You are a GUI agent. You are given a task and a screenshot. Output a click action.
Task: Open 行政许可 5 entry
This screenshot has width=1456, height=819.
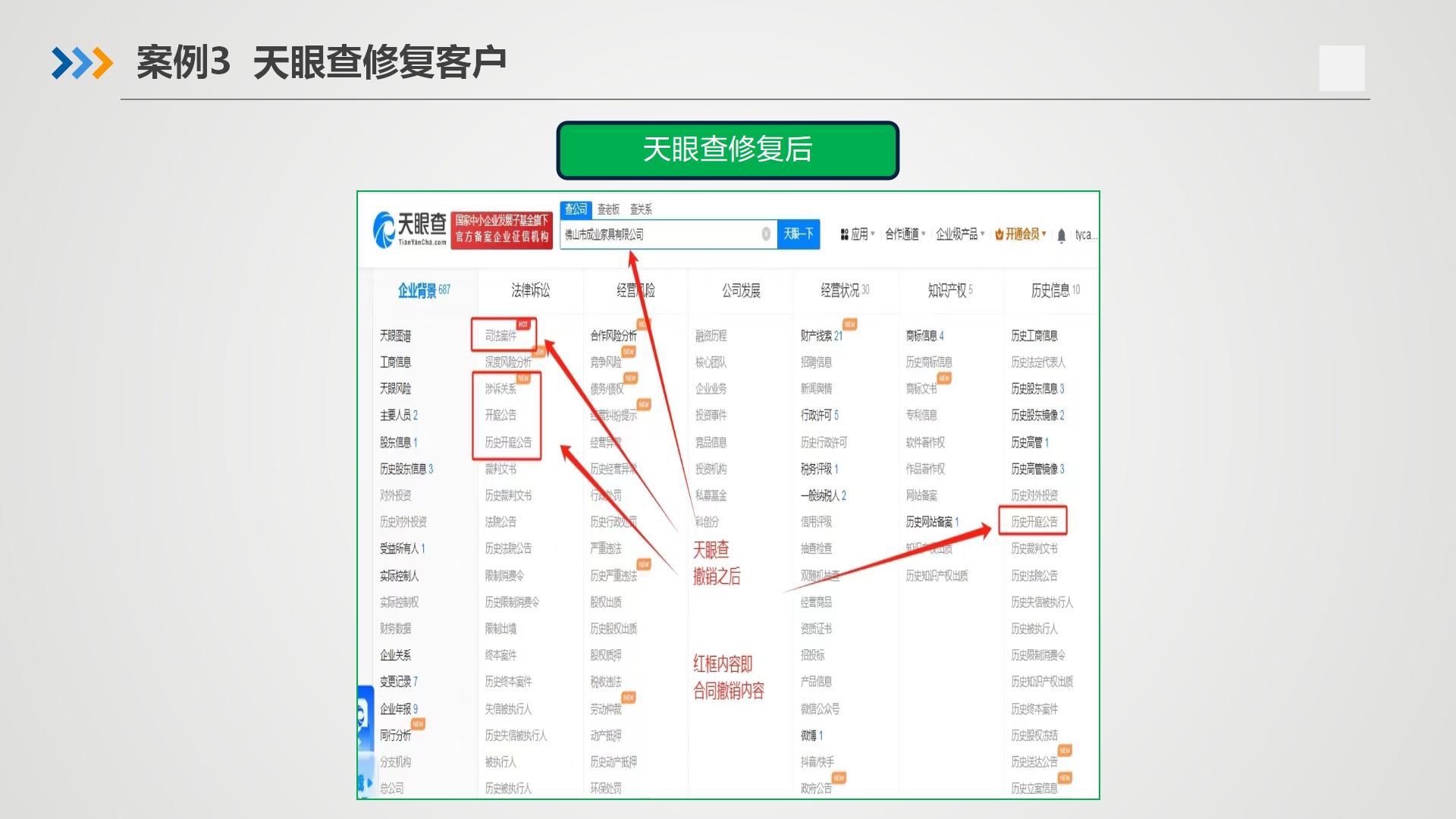click(x=819, y=416)
